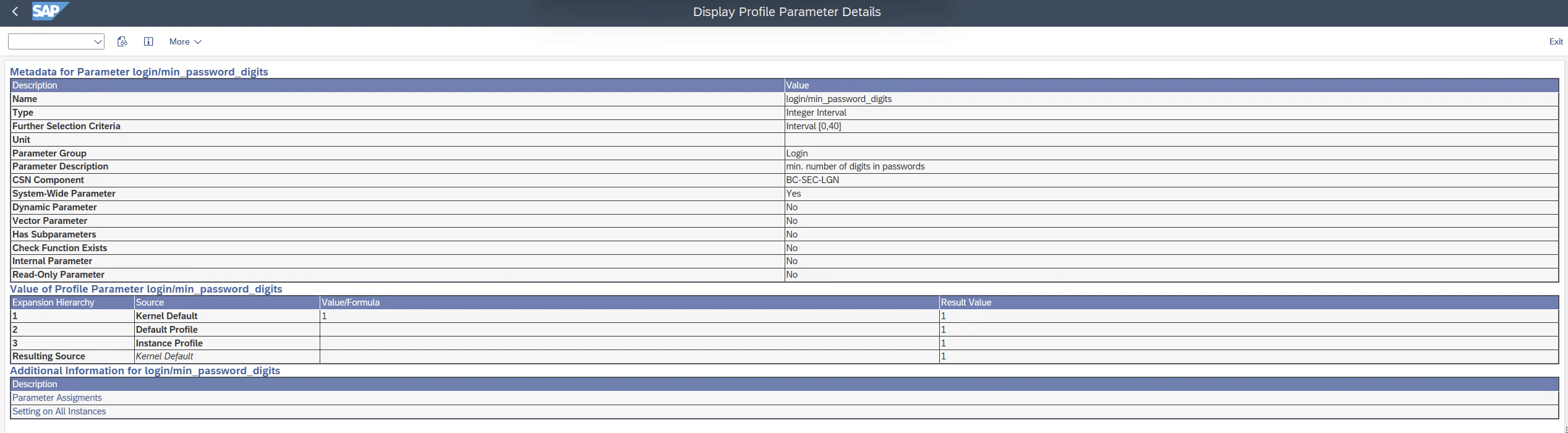Click the Check Function Exists value No
Screen dimensions: 1568x433
tap(791, 248)
